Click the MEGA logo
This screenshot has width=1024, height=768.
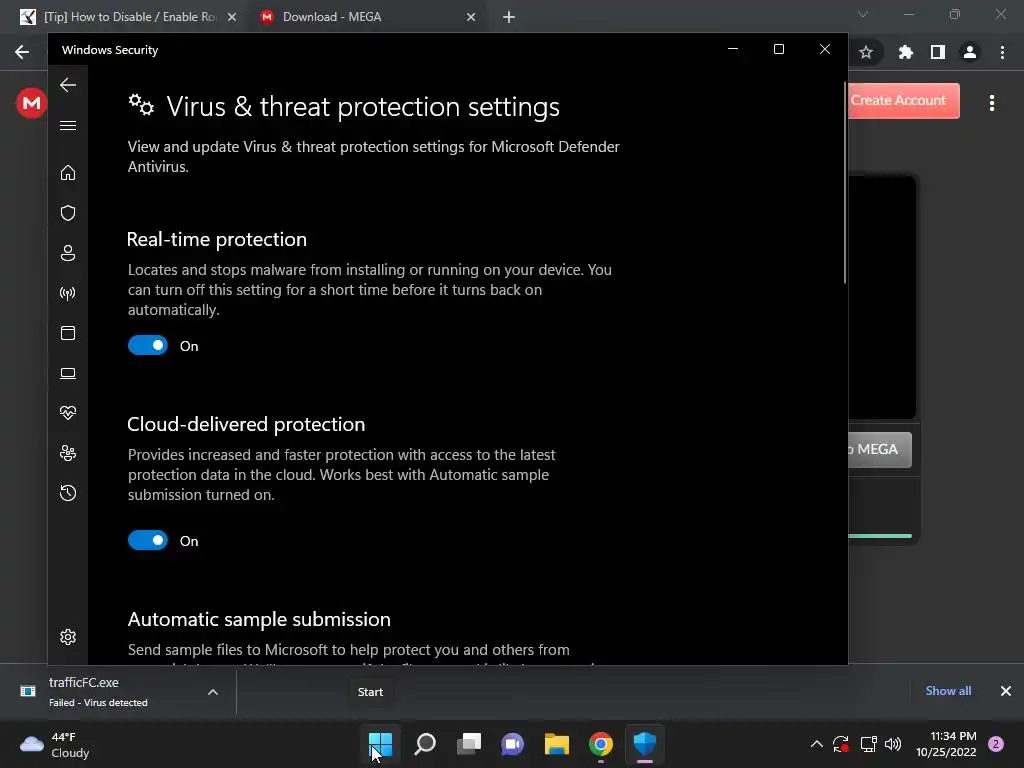click(31, 103)
